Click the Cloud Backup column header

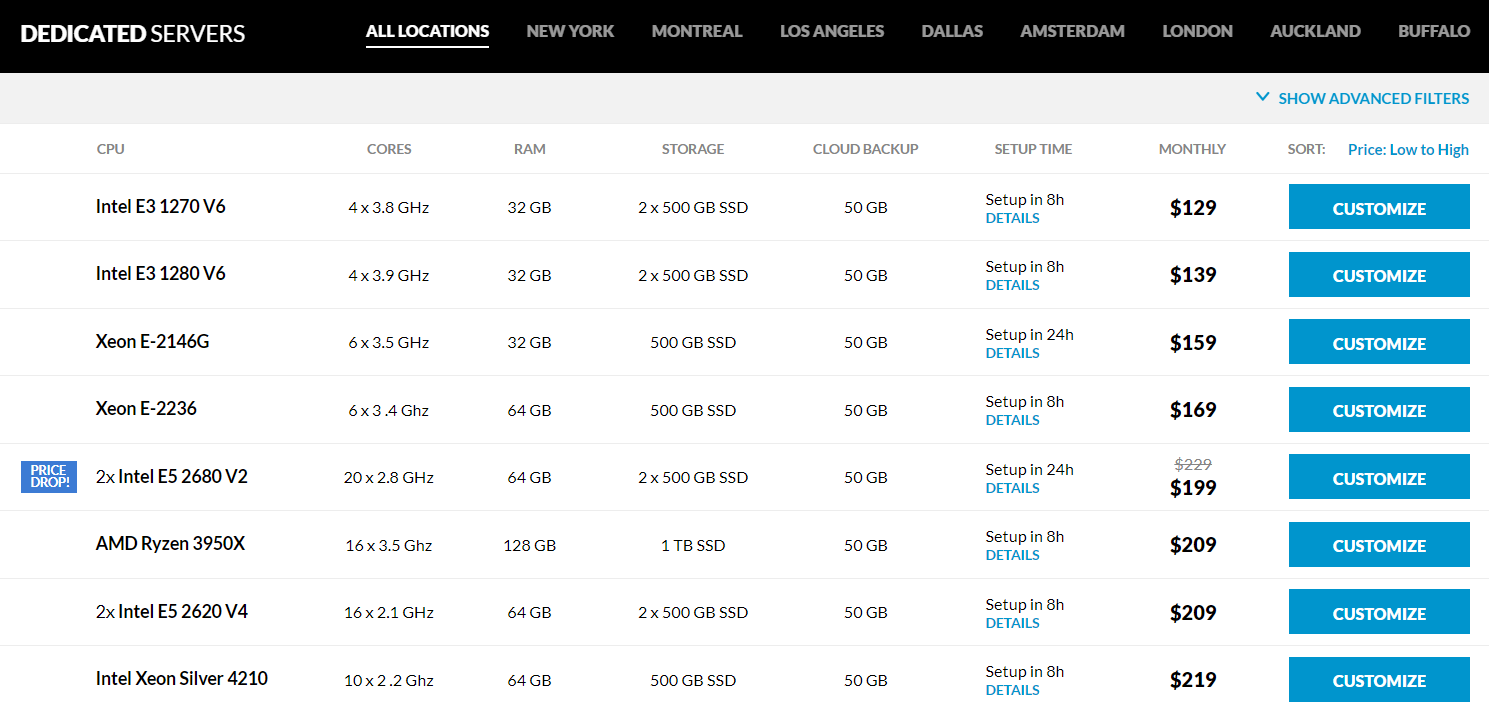pyautogui.click(x=866, y=149)
